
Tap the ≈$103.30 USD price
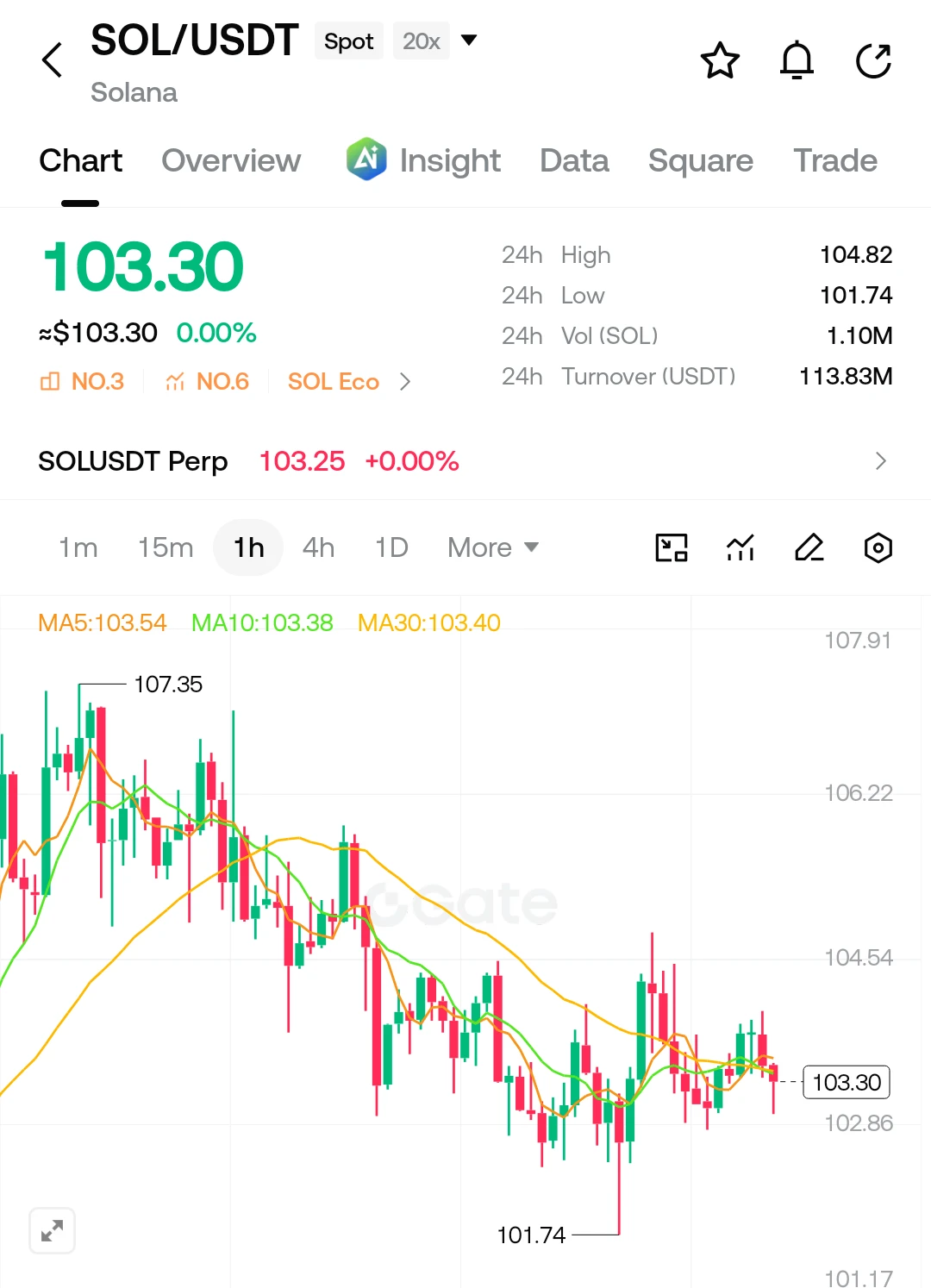pos(98,333)
